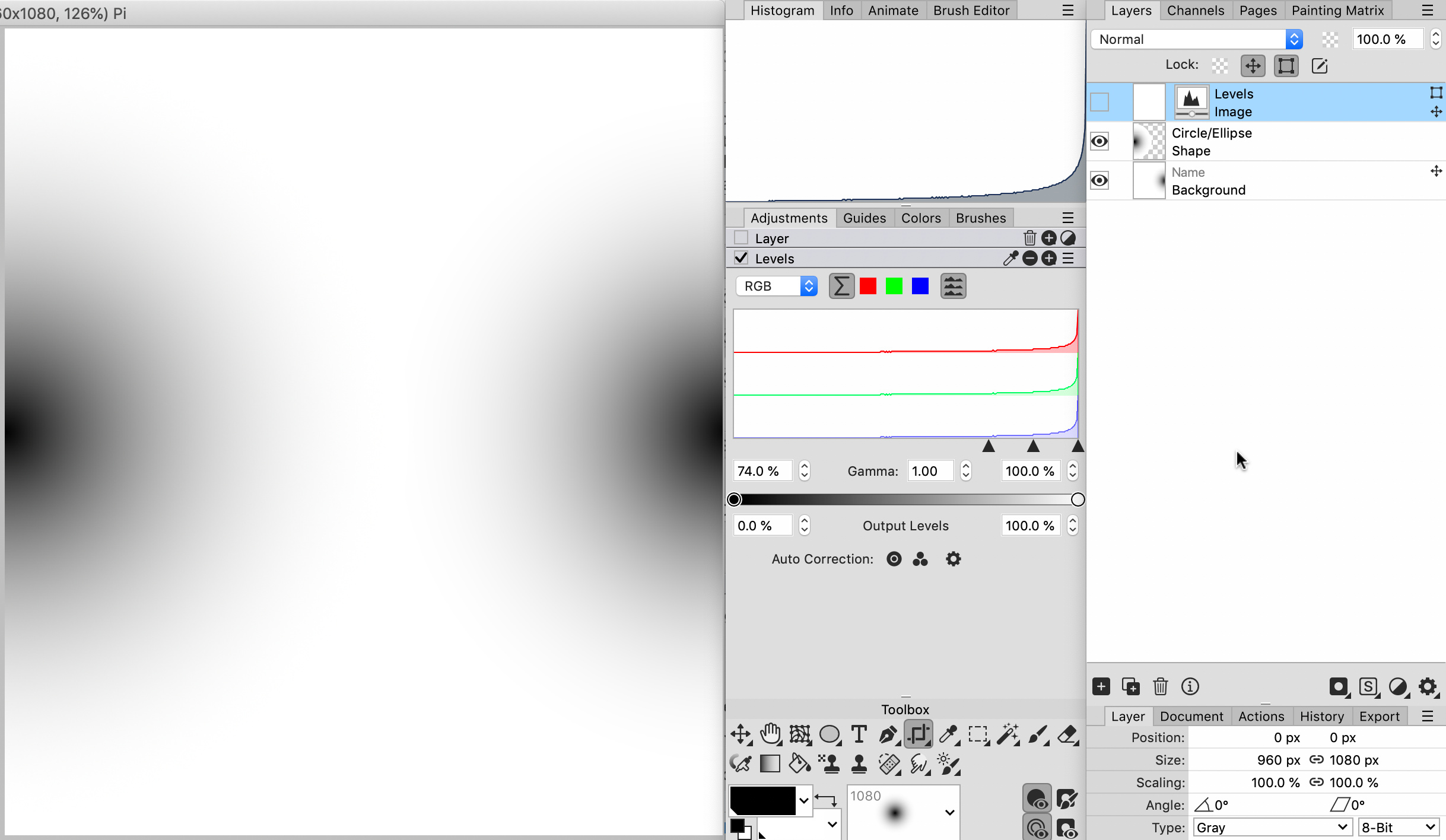Show the Levels Image layer

tap(1099, 102)
